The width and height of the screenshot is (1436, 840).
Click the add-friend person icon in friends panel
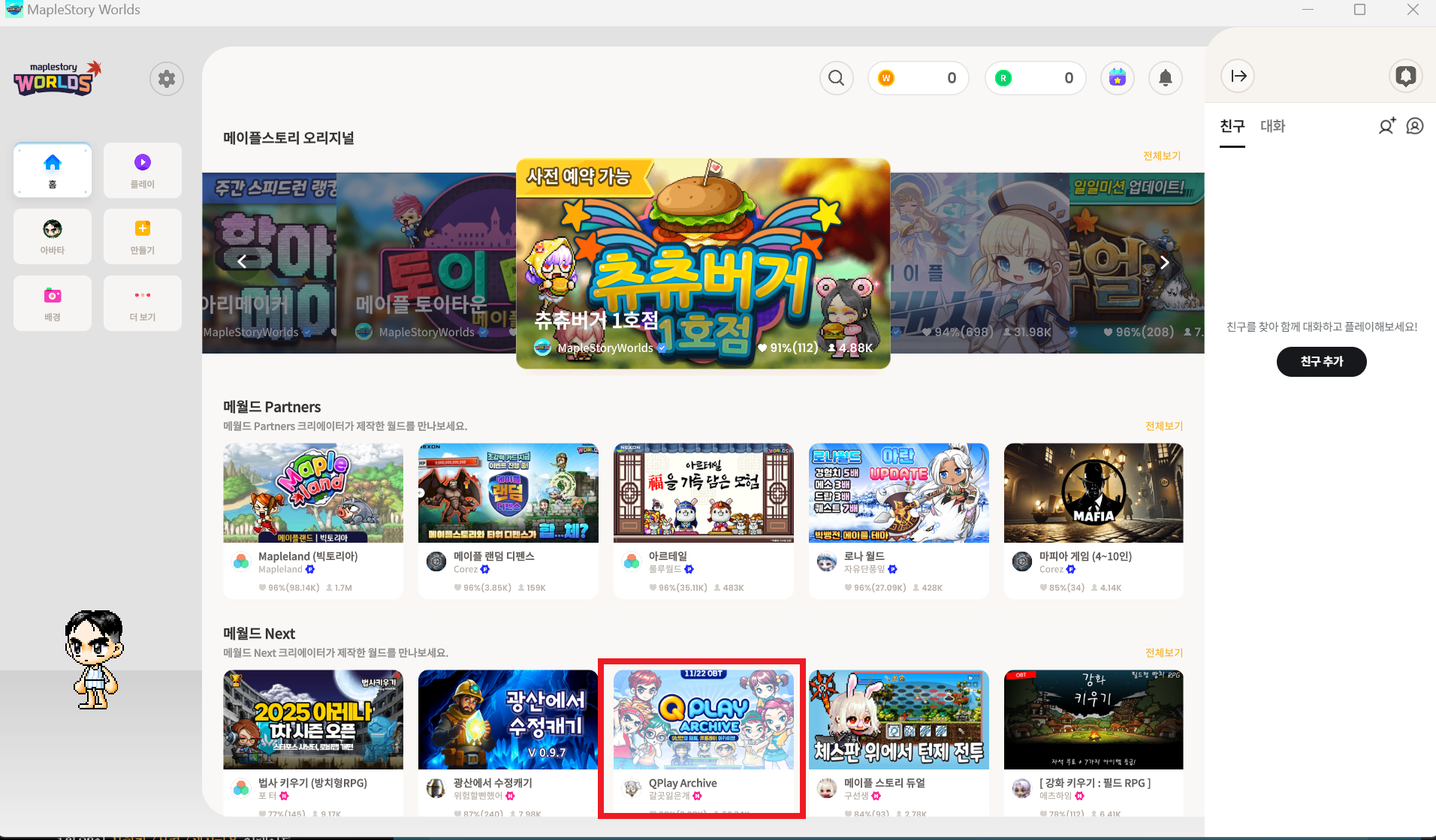[x=1386, y=126]
